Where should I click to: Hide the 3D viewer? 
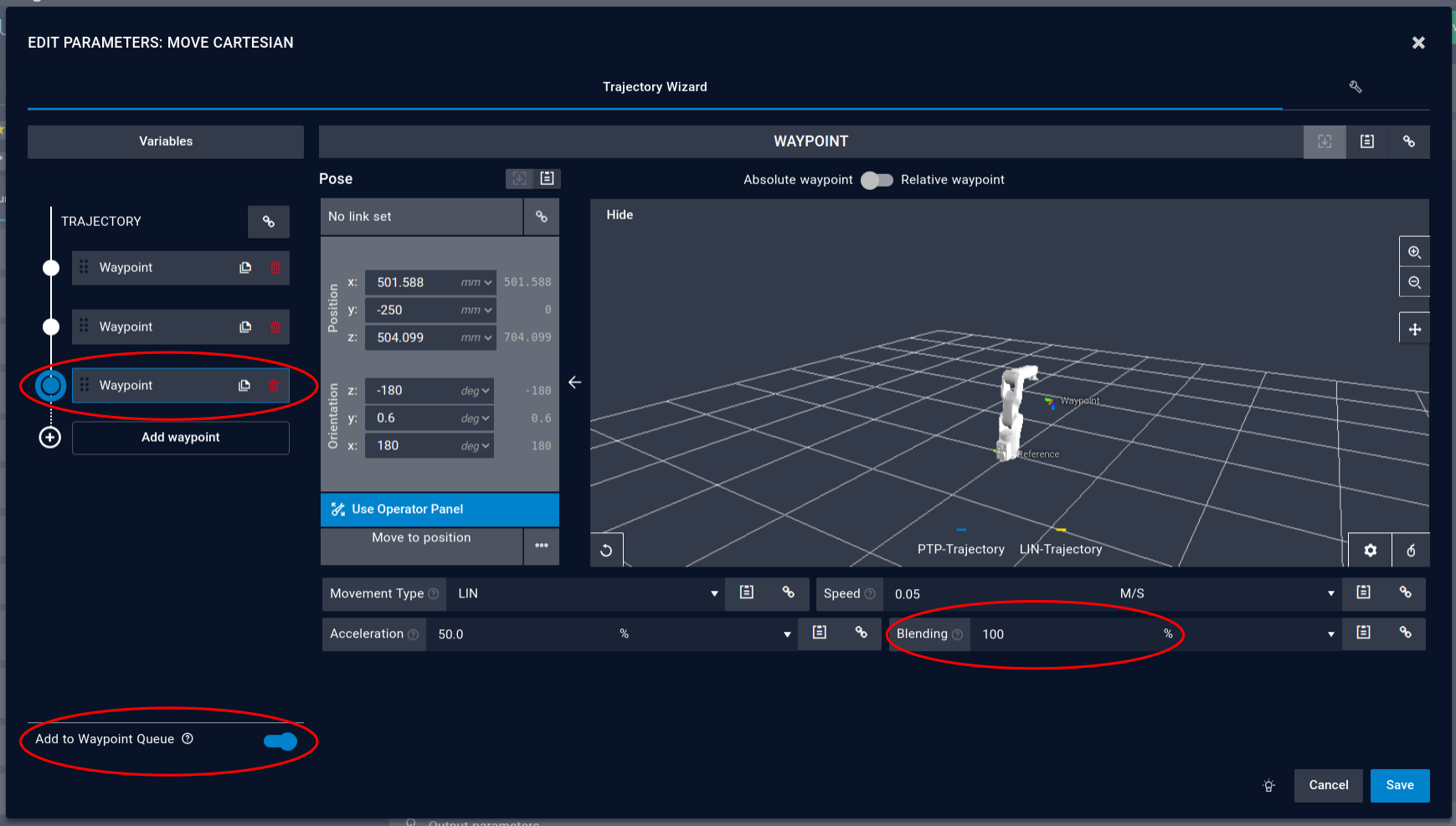(x=620, y=215)
